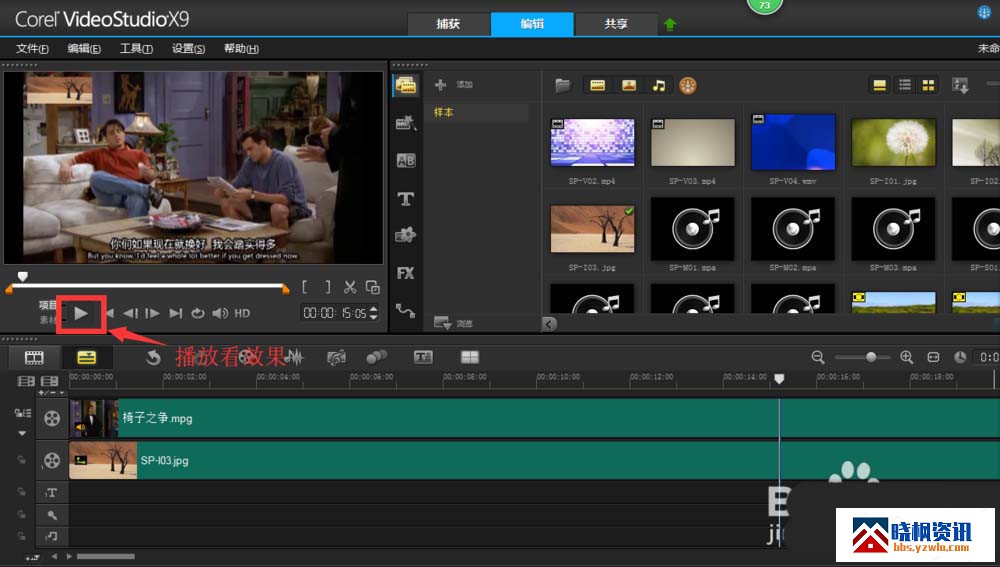Image resolution: width=1000 pixels, height=567 pixels.
Task: Open the Path library panel
Action: click(406, 311)
